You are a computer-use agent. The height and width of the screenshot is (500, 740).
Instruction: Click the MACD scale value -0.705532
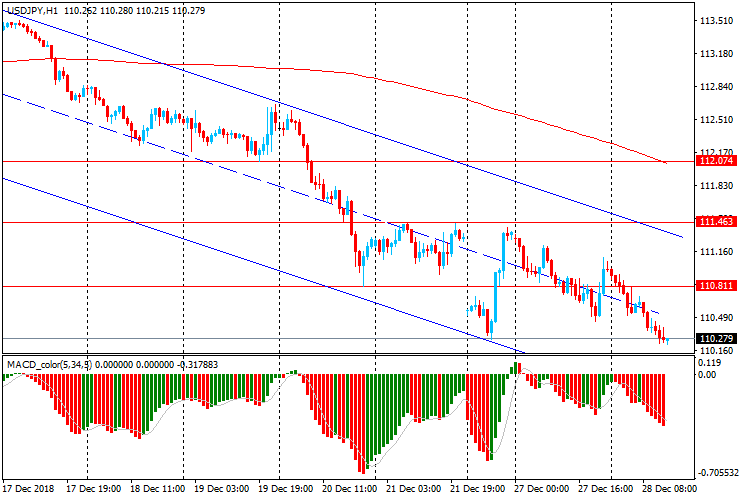tap(717, 473)
